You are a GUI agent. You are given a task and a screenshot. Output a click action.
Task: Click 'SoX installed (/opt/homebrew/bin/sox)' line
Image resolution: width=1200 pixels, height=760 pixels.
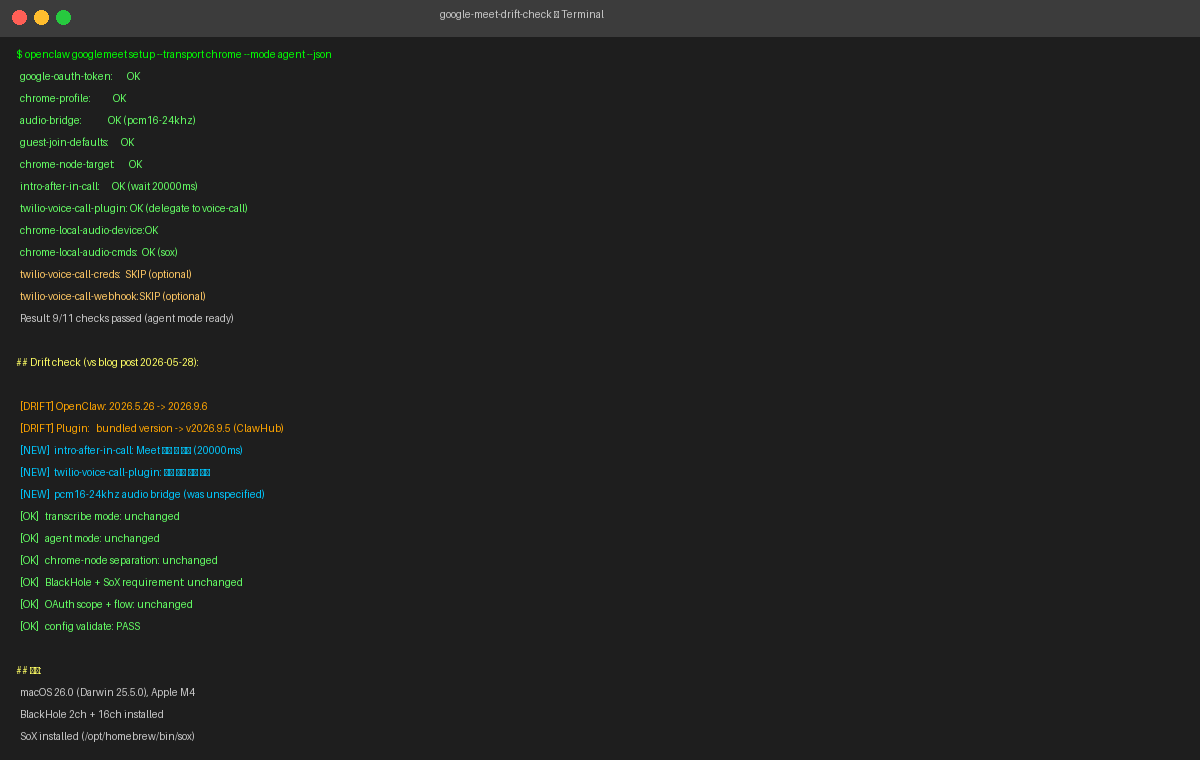click(x=107, y=736)
